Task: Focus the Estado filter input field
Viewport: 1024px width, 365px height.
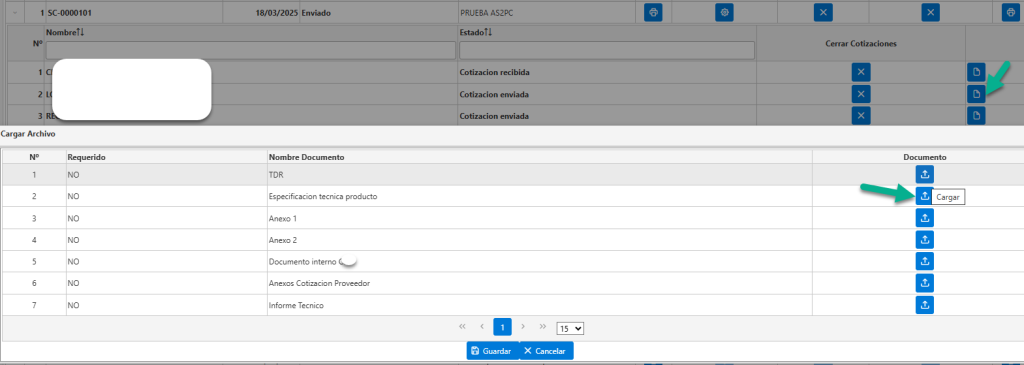Action: (x=607, y=50)
